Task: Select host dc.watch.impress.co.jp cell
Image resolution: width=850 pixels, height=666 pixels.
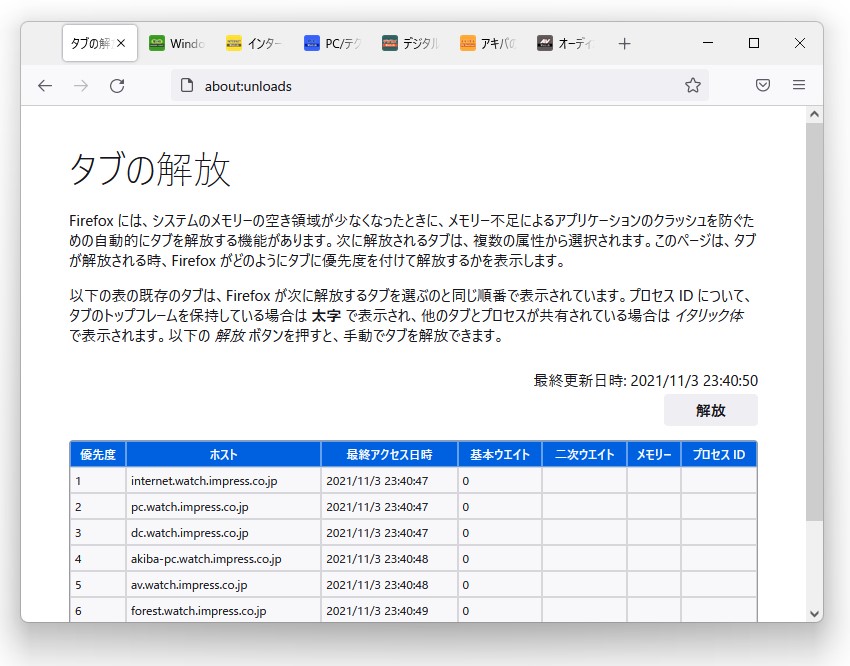Action: 223,533
